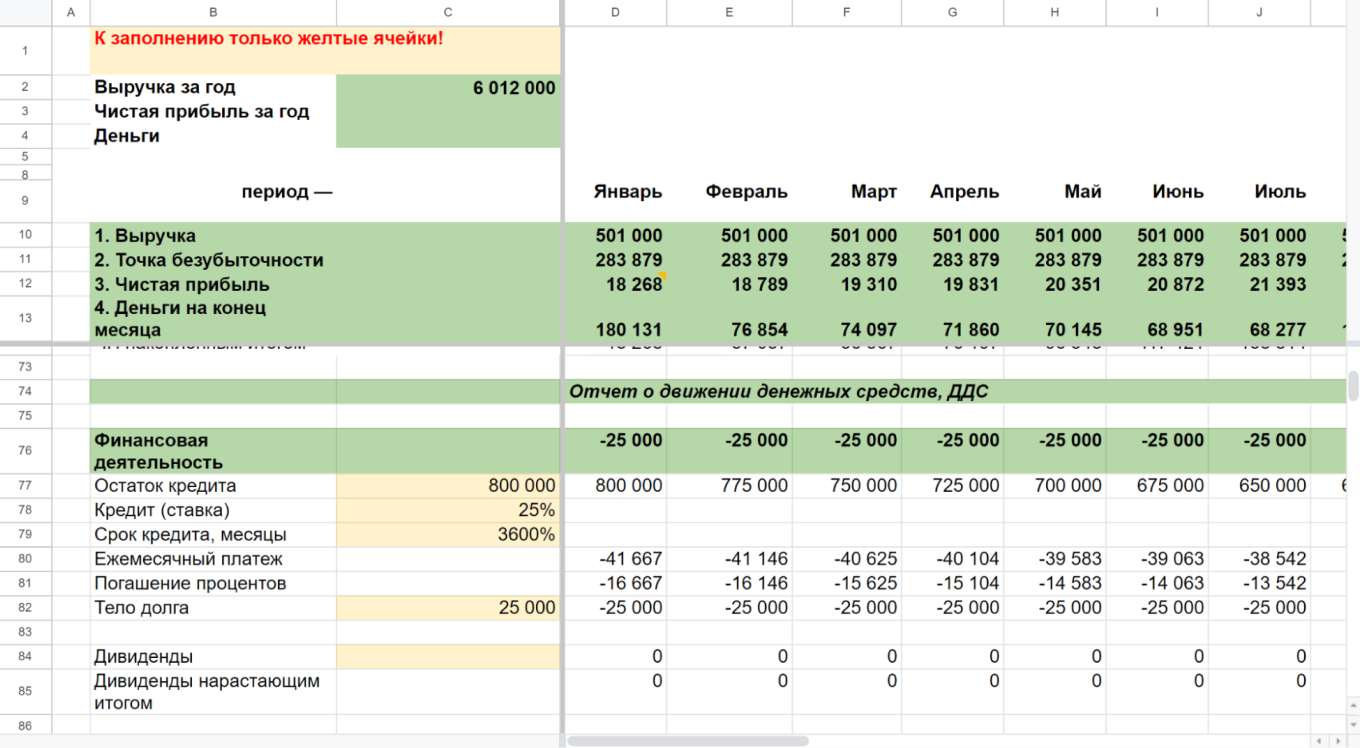Select row 77 header
Screen dimensions: 1360x748
[25, 486]
